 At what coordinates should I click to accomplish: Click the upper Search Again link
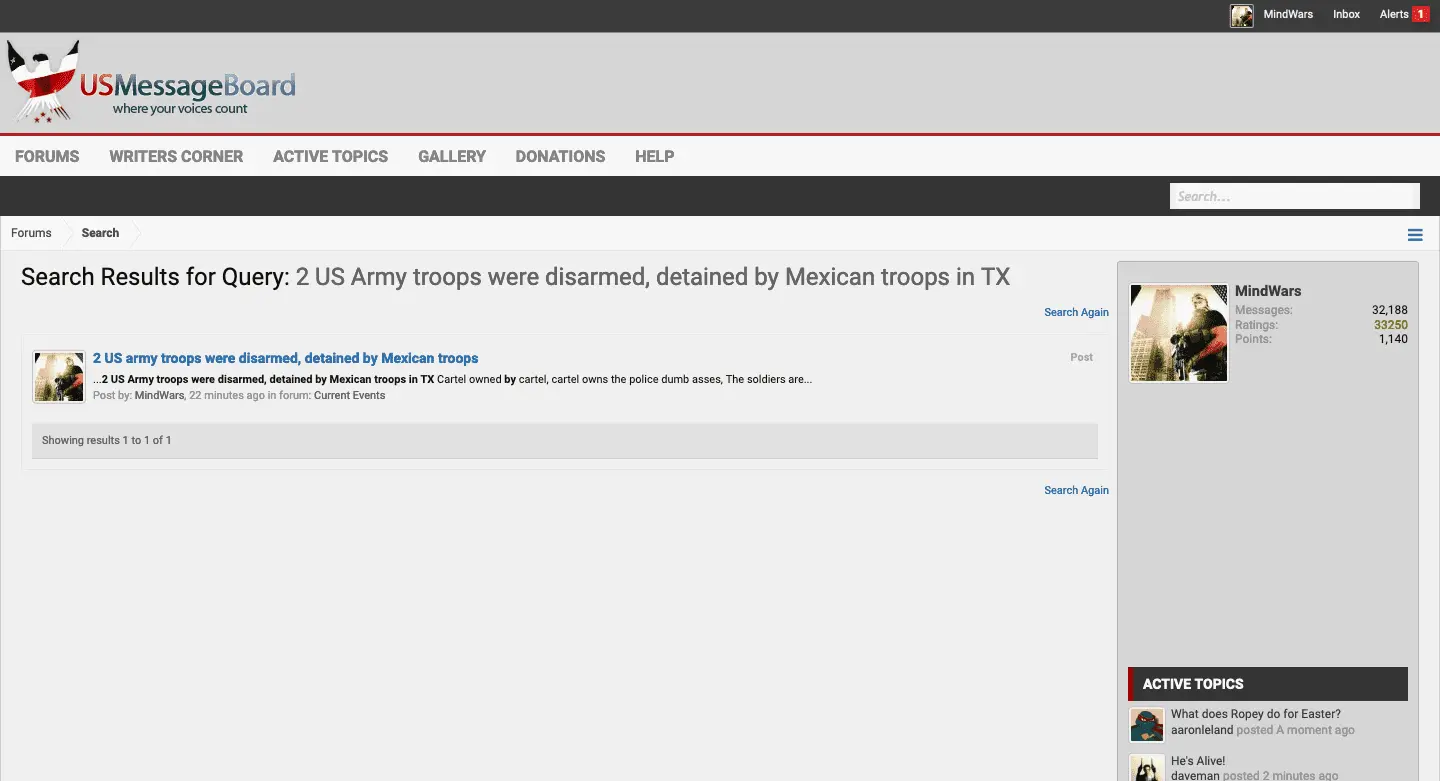pos(1076,312)
